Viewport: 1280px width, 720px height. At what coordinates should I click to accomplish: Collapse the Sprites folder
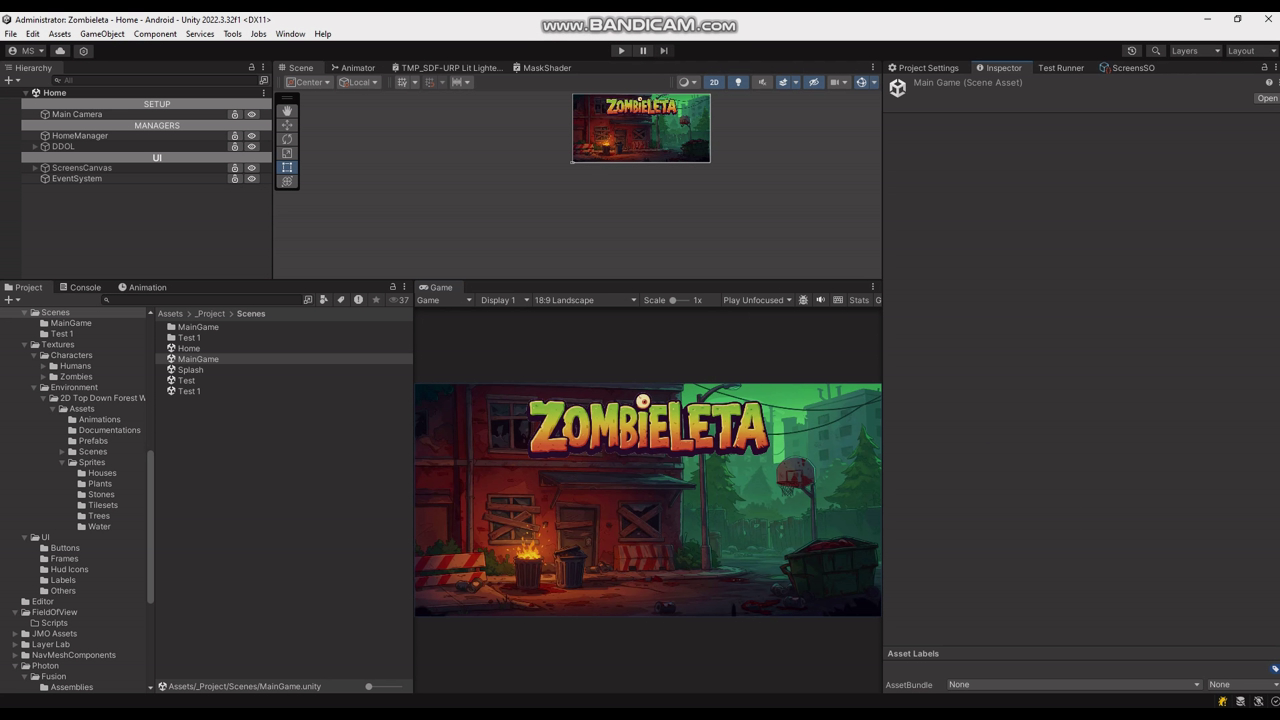[x=62, y=463]
